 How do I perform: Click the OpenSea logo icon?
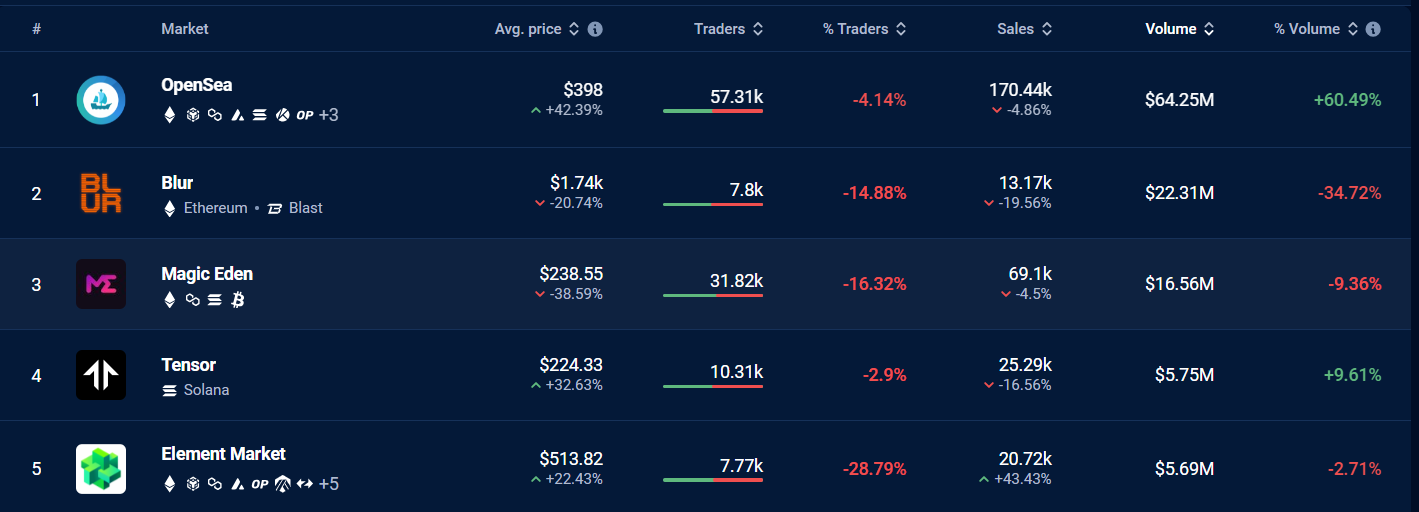(x=100, y=100)
